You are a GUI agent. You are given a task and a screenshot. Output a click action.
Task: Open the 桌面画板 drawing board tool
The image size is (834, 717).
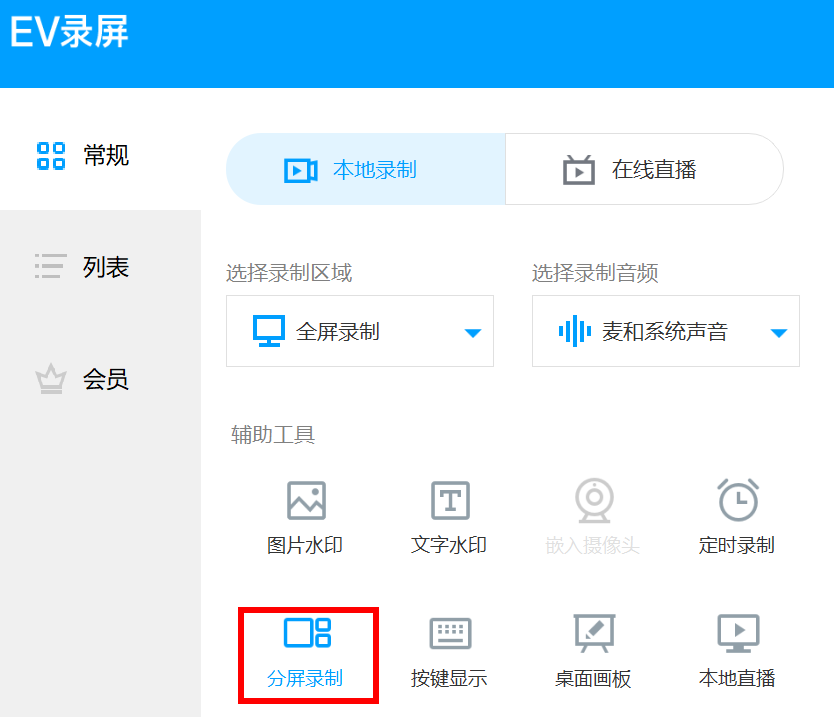pyautogui.click(x=593, y=653)
